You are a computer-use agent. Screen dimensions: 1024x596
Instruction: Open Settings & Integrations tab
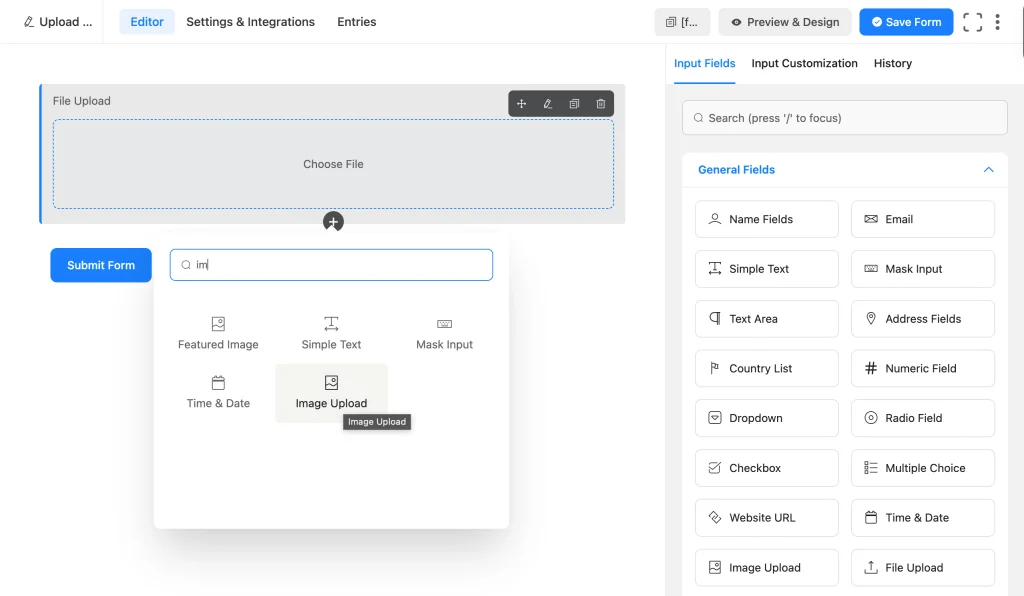[x=250, y=22]
